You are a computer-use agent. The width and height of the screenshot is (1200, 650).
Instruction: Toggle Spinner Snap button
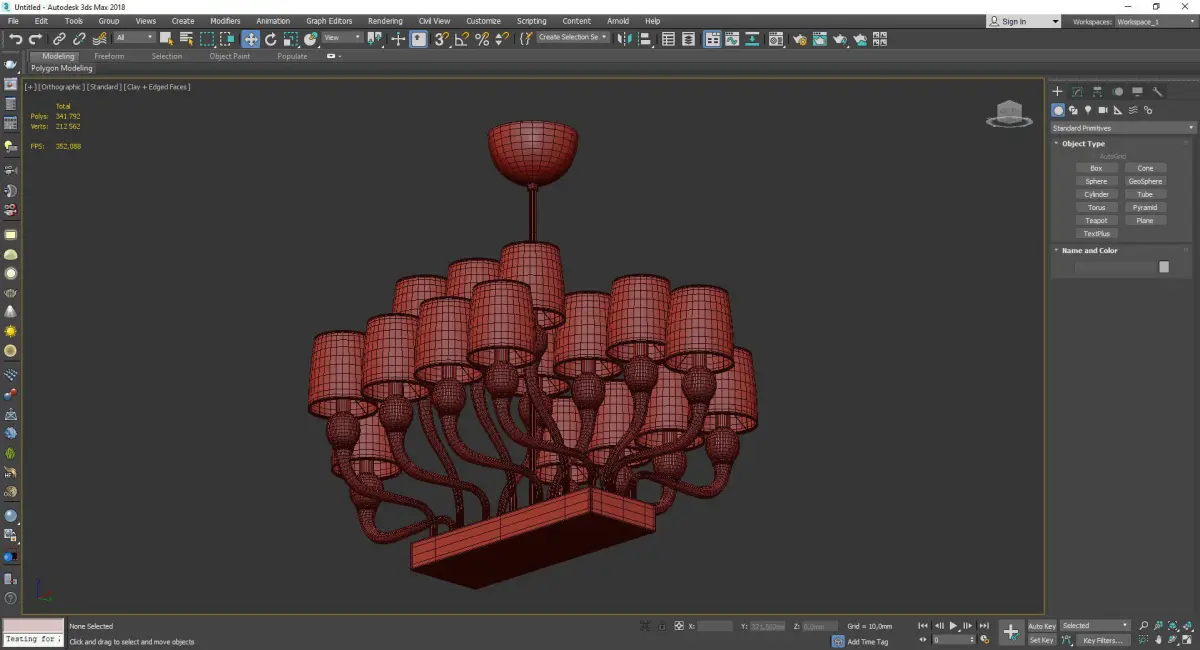pyautogui.click(x=502, y=39)
